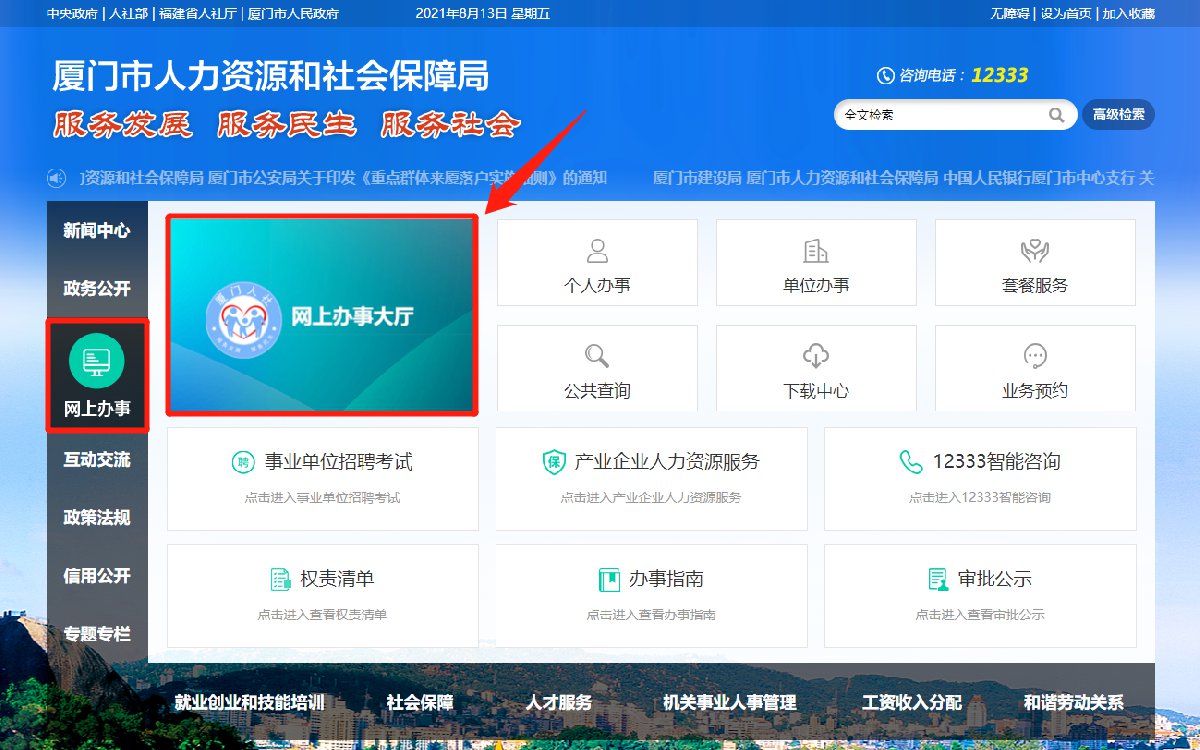Screen dimensions: 1200x750
Task: Select the 套餐服务 hands icon
Action: pos(1035,251)
